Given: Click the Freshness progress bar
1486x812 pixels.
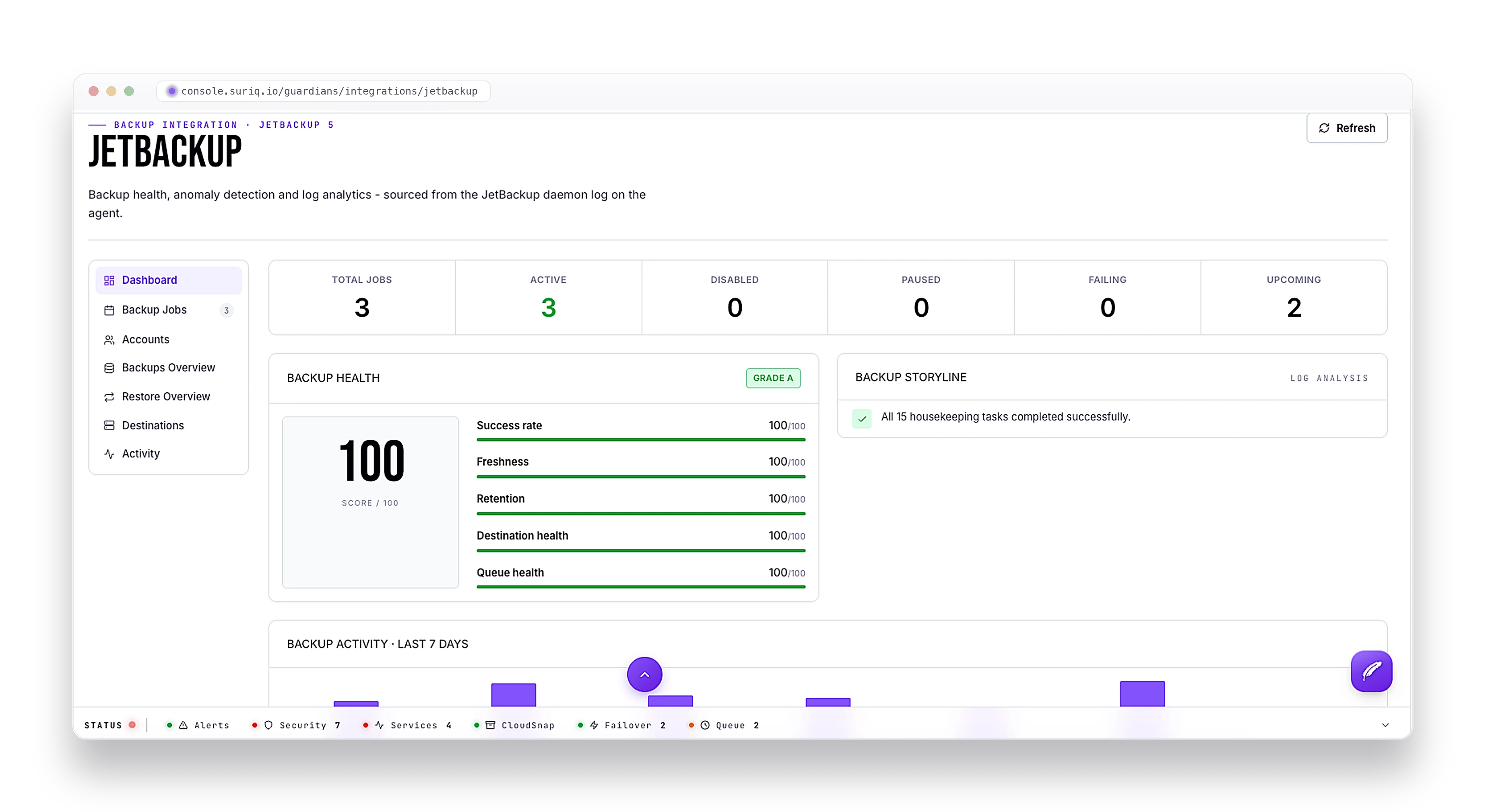Looking at the screenshot, I should click(x=640, y=477).
